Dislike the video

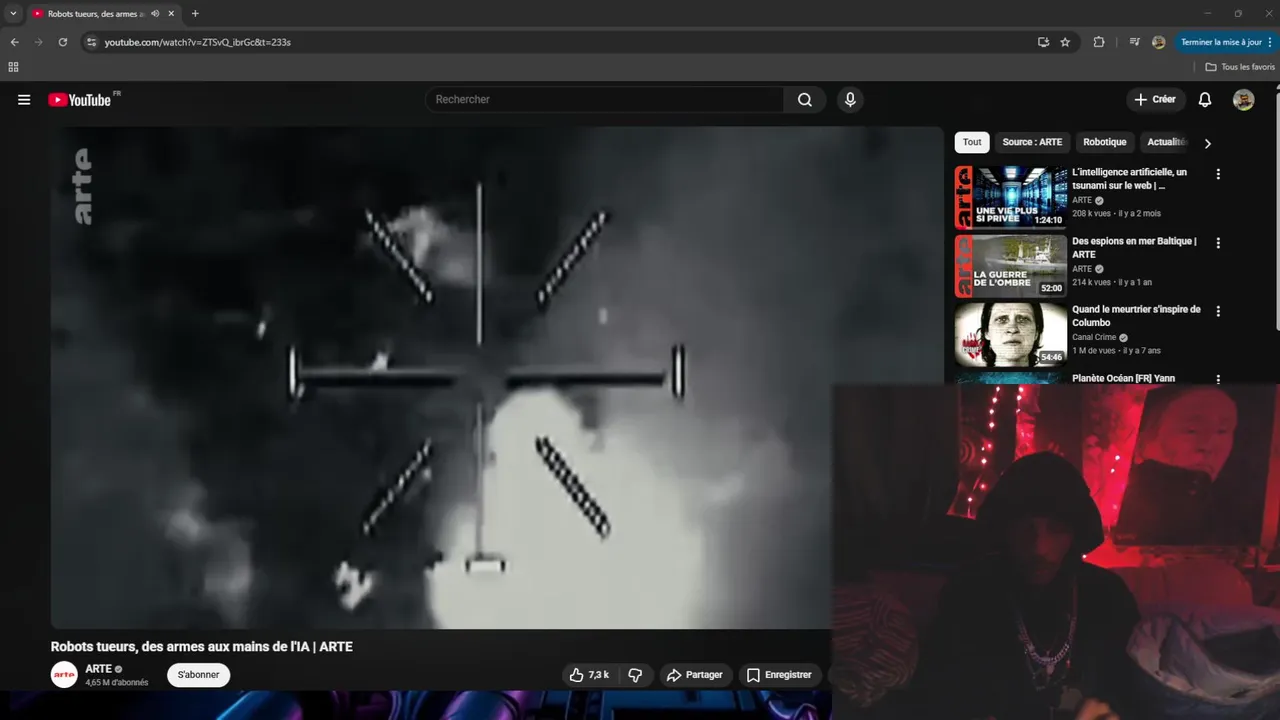tap(636, 675)
